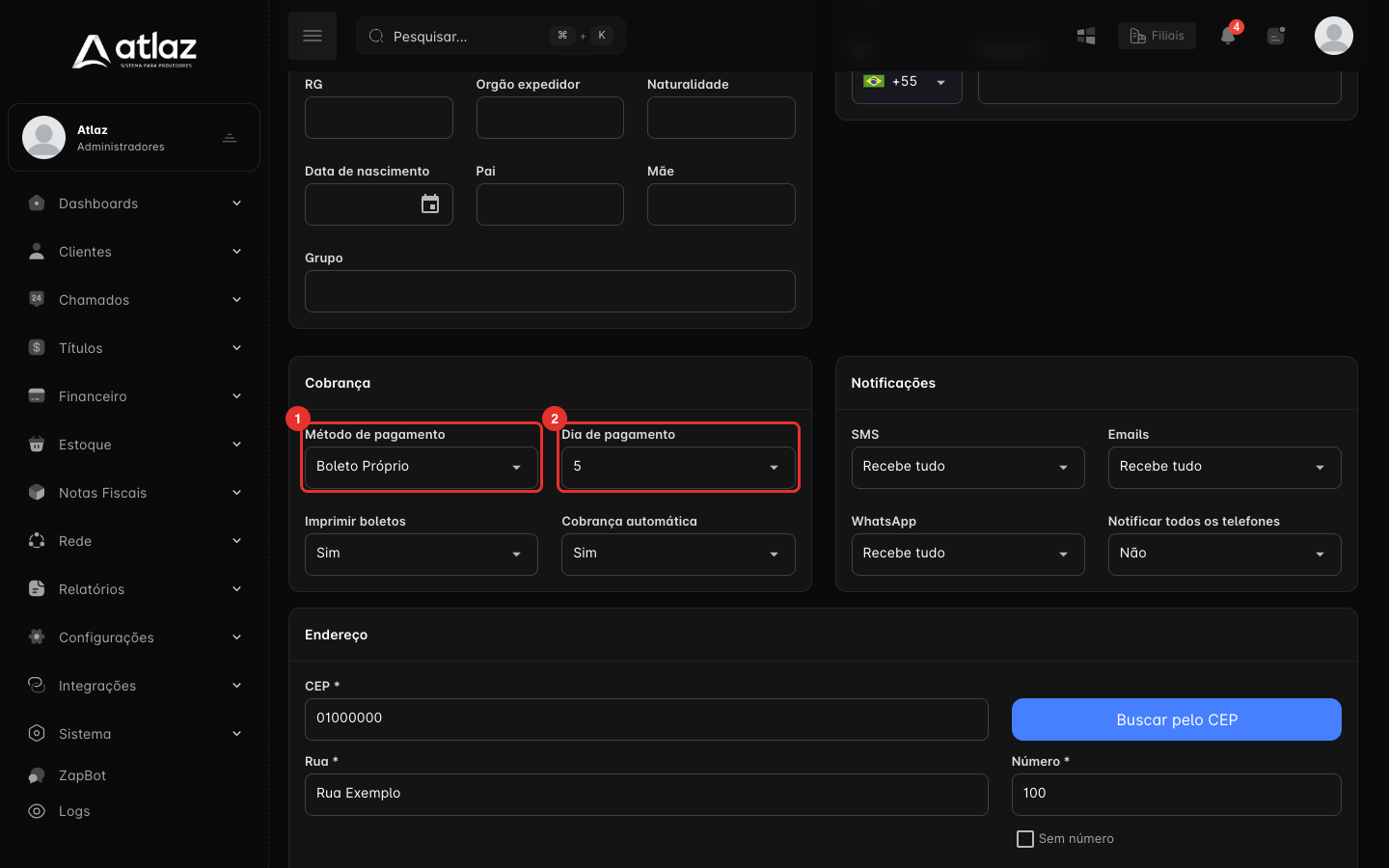Open the Emails notifications dropdown
This screenshot has height=868, width=1389.
(1224, 467)
